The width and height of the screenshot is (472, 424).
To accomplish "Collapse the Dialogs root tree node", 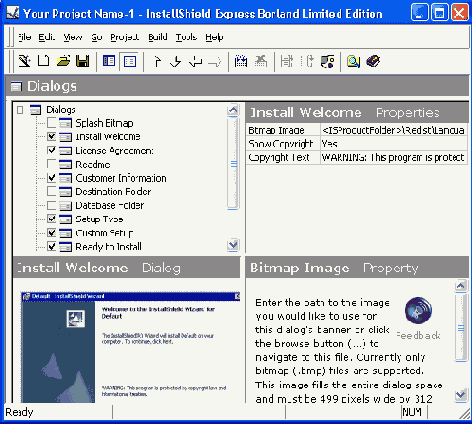I will click(x=20, y=110).
